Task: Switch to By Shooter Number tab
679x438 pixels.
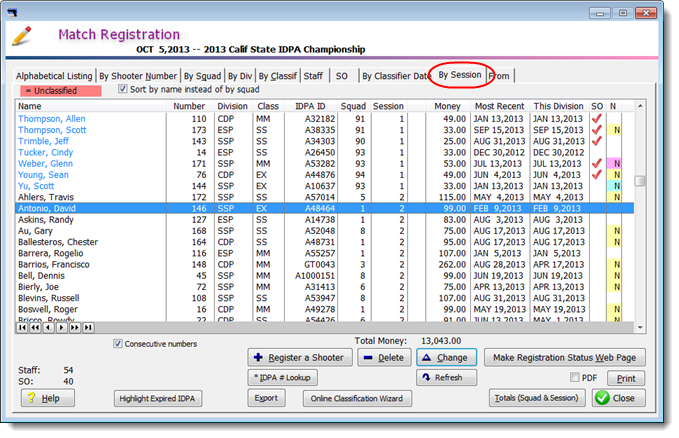Action: [x=138, y=76]
